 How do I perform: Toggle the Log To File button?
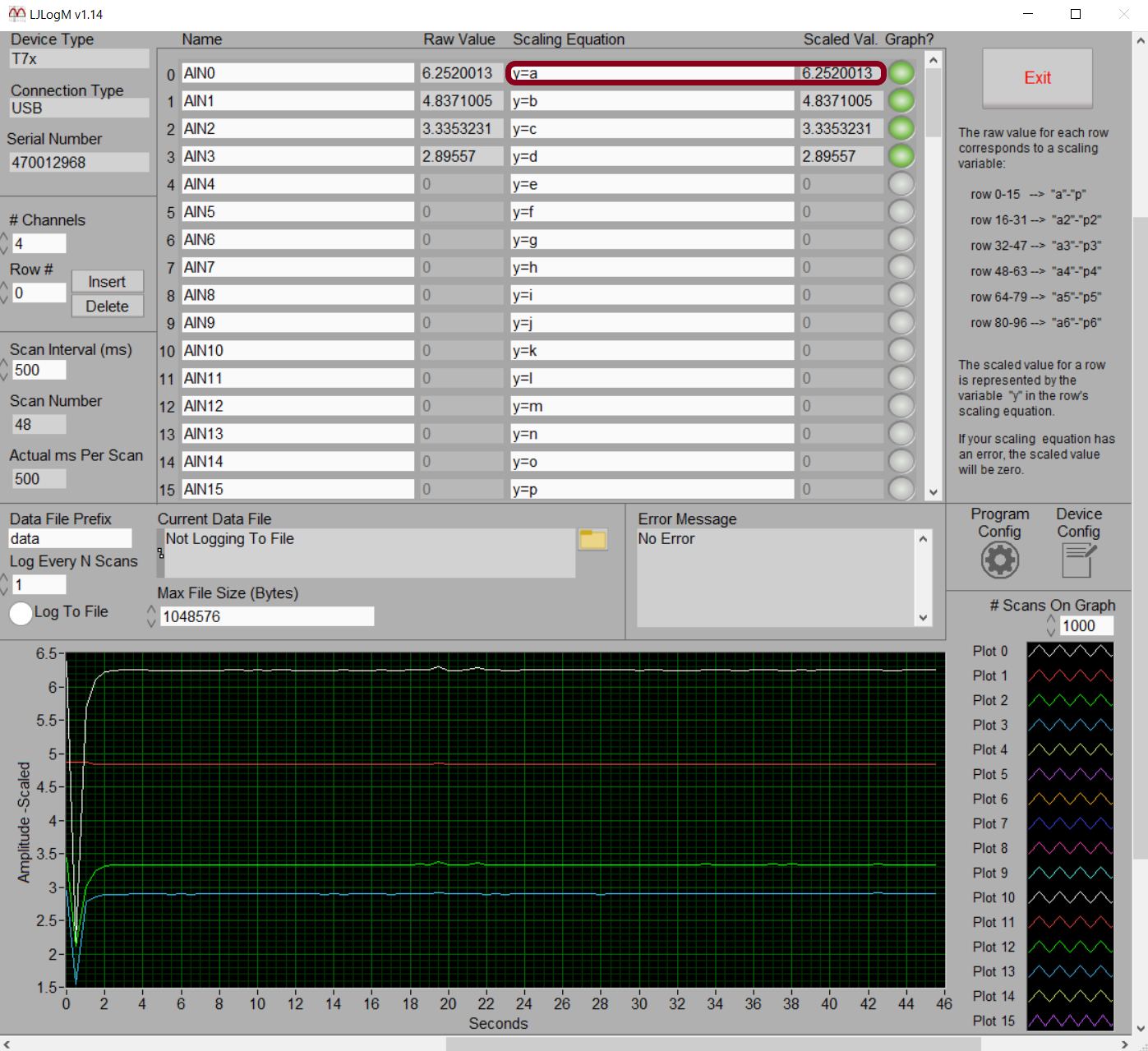click(21, 613)
